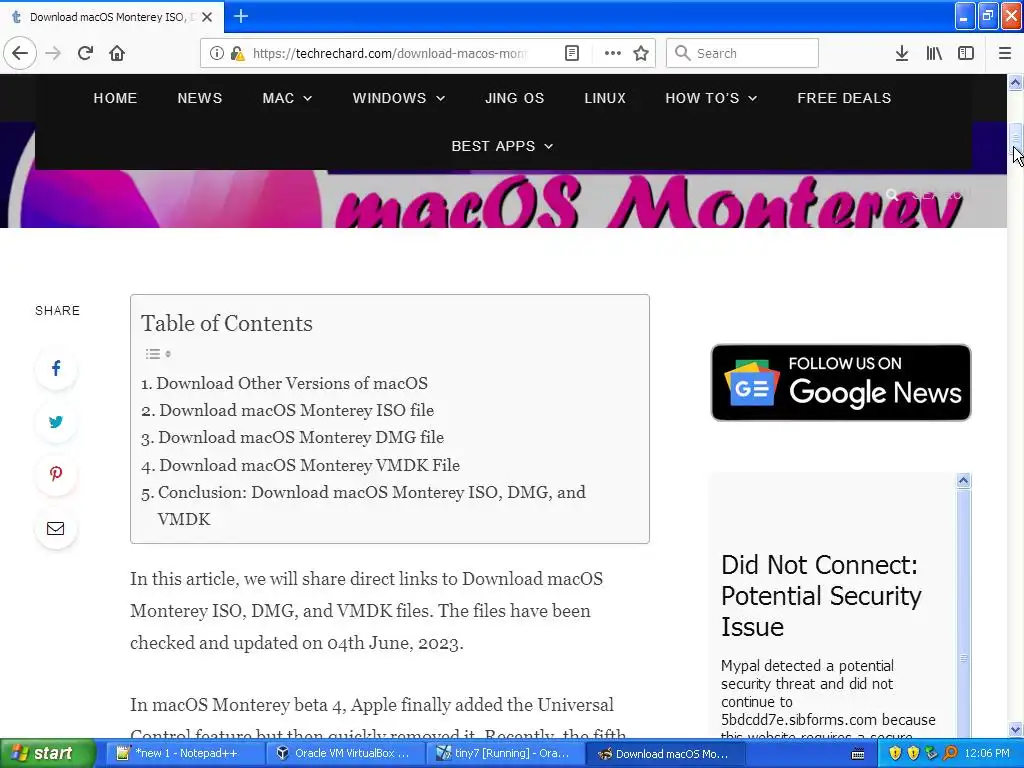The image size is (1024, 768).
Task: Click the URL address bar field
Action: click(x=389, y=53)
